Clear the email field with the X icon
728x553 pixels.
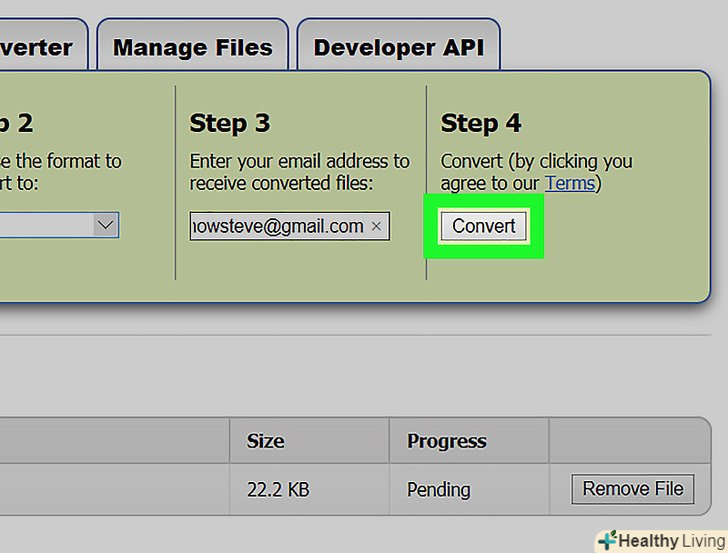[376, 227]
